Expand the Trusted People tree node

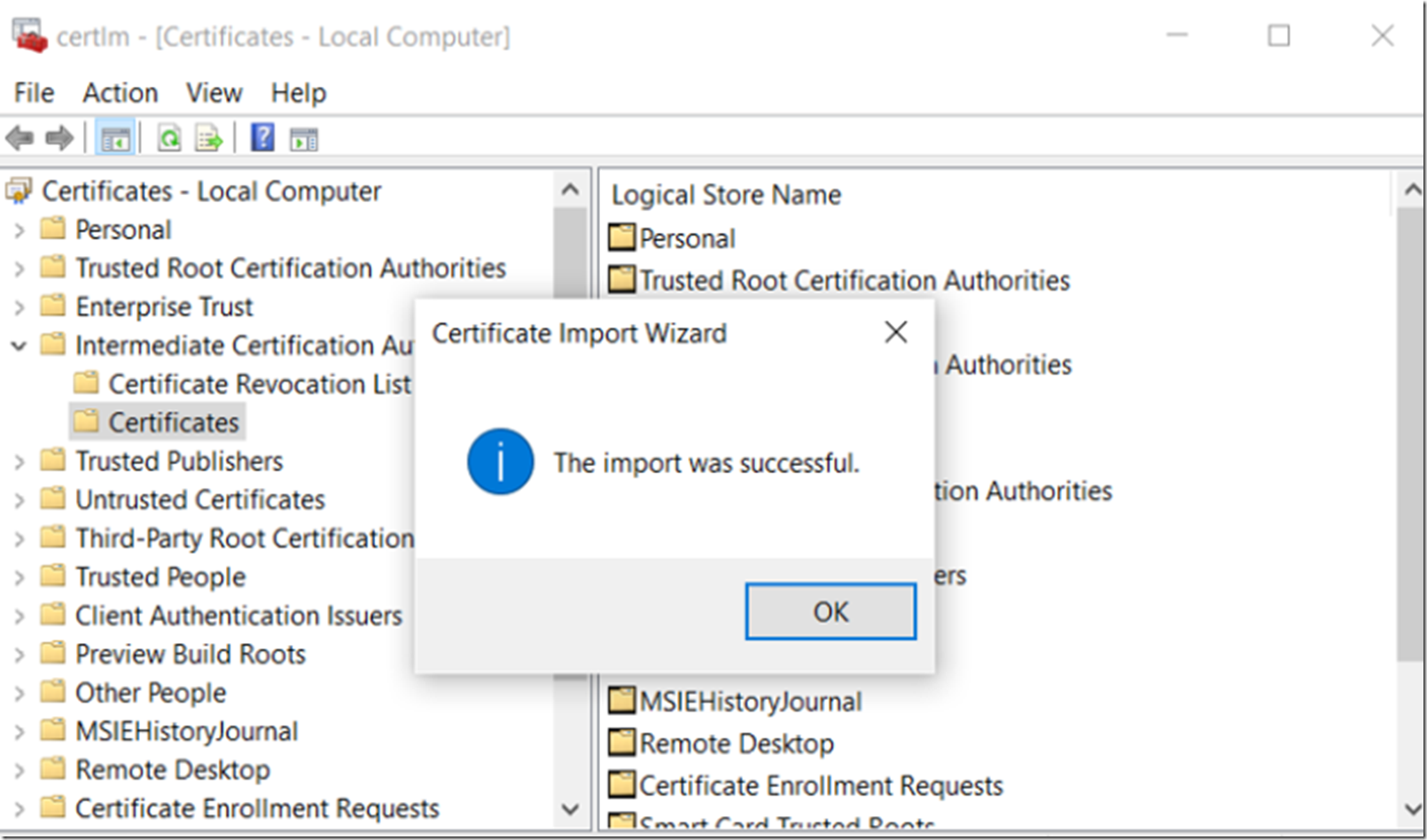coord(19,578)
